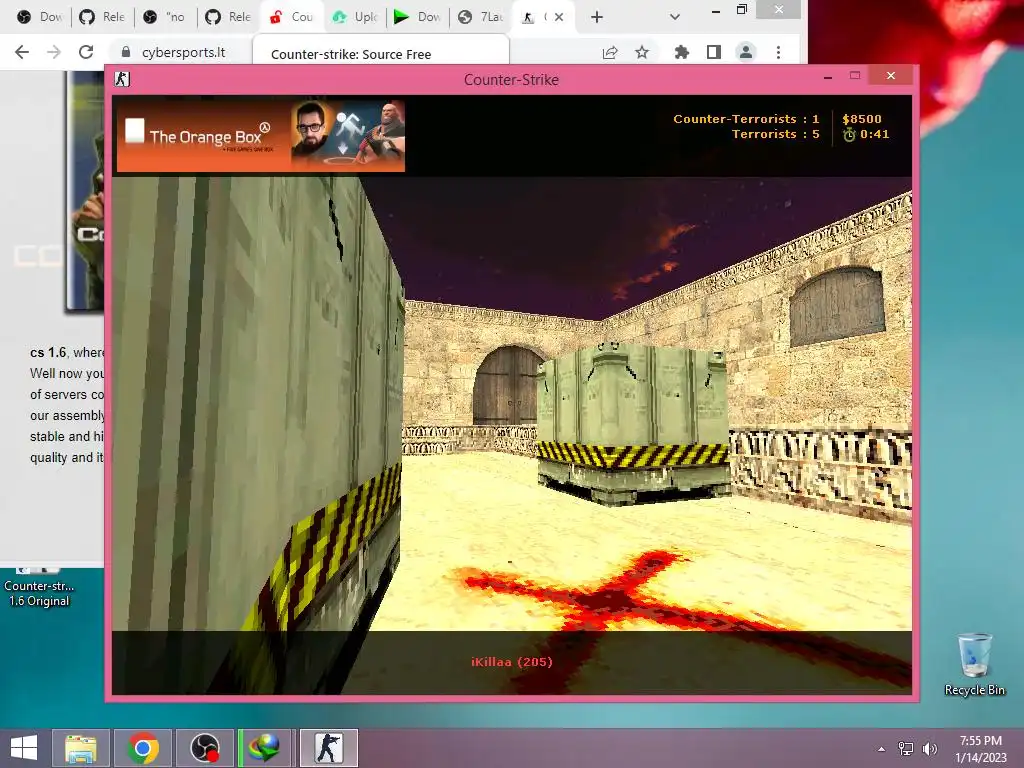
Task: Click the round timer clock icon
Action: tap(848, 135)
